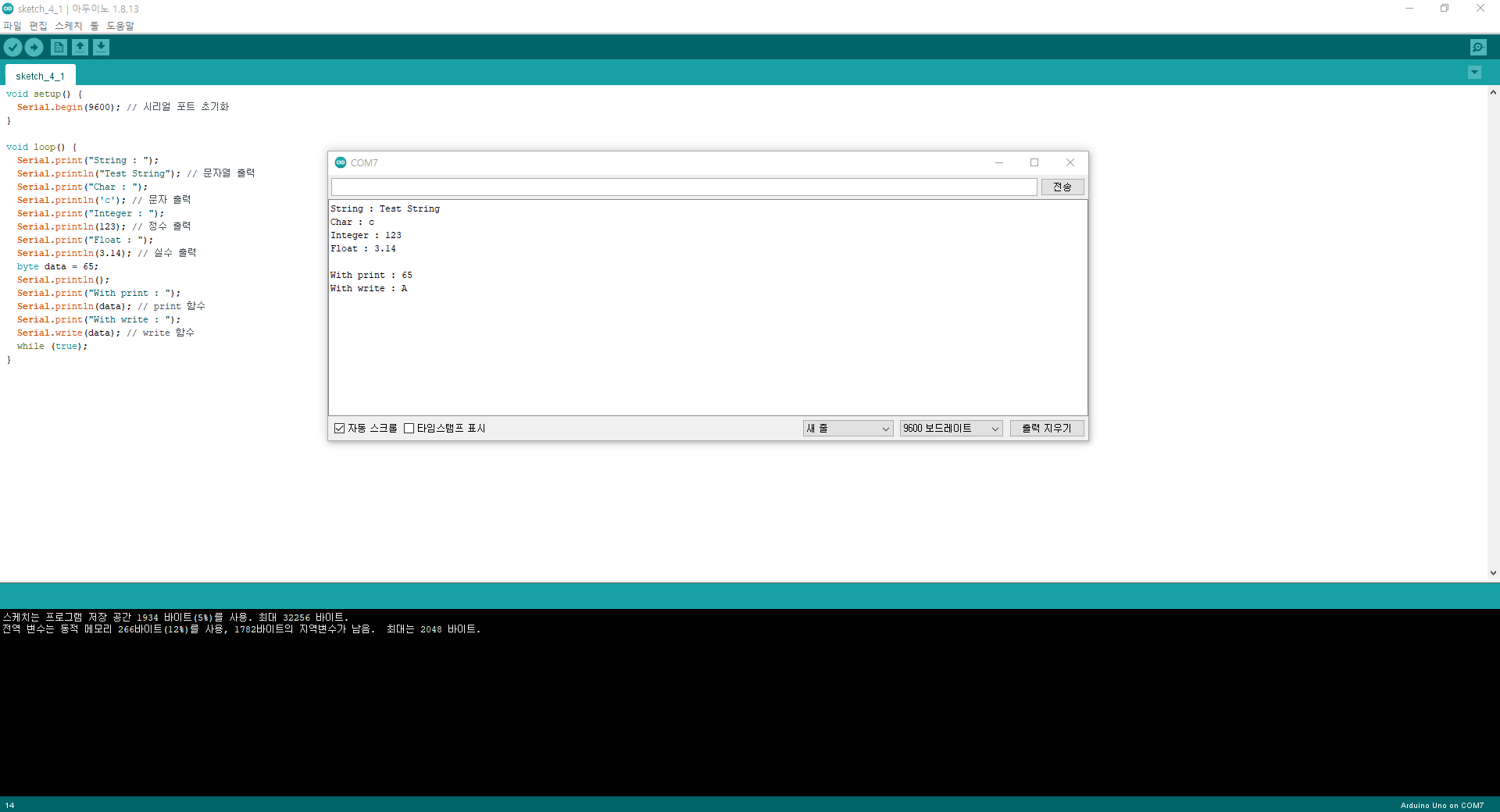The image size is (1500, 812).
Task: Click the 전송 send button
Action: 1062,187
